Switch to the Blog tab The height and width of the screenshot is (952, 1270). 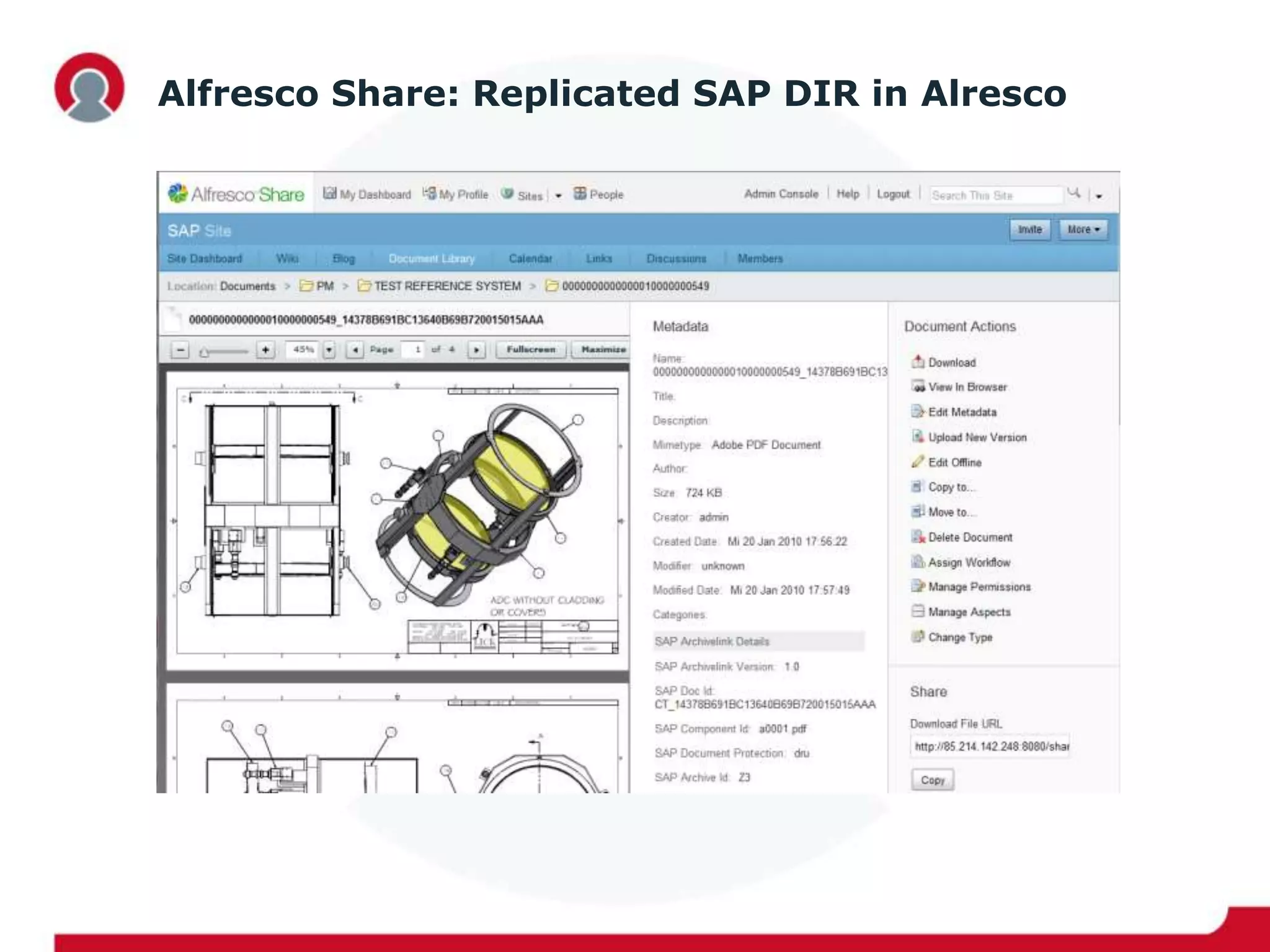click(x=344, y=258)
